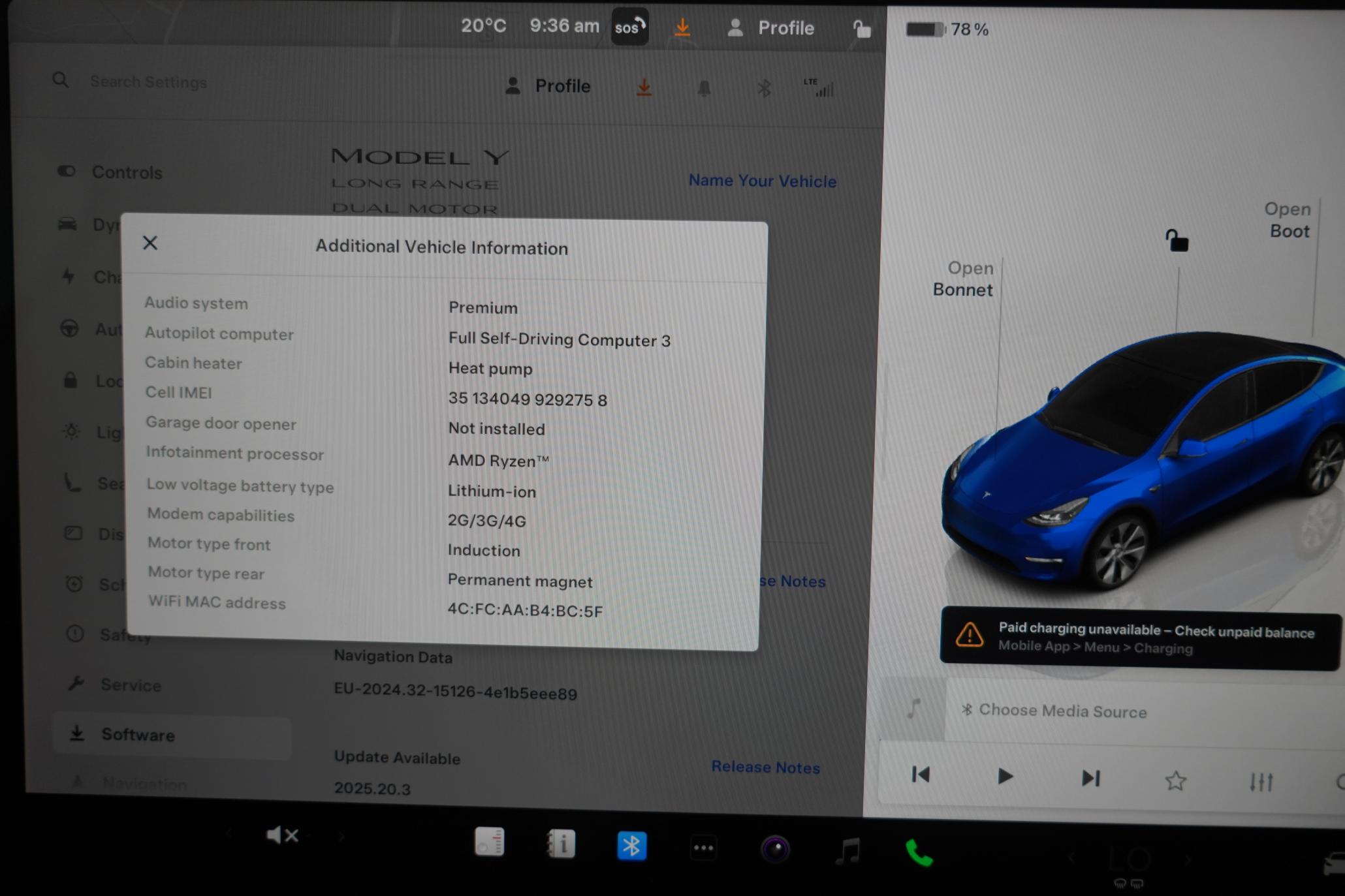Open the dashcam app in bottom bar
The image size is (1345, 896).
pos(489,841)
